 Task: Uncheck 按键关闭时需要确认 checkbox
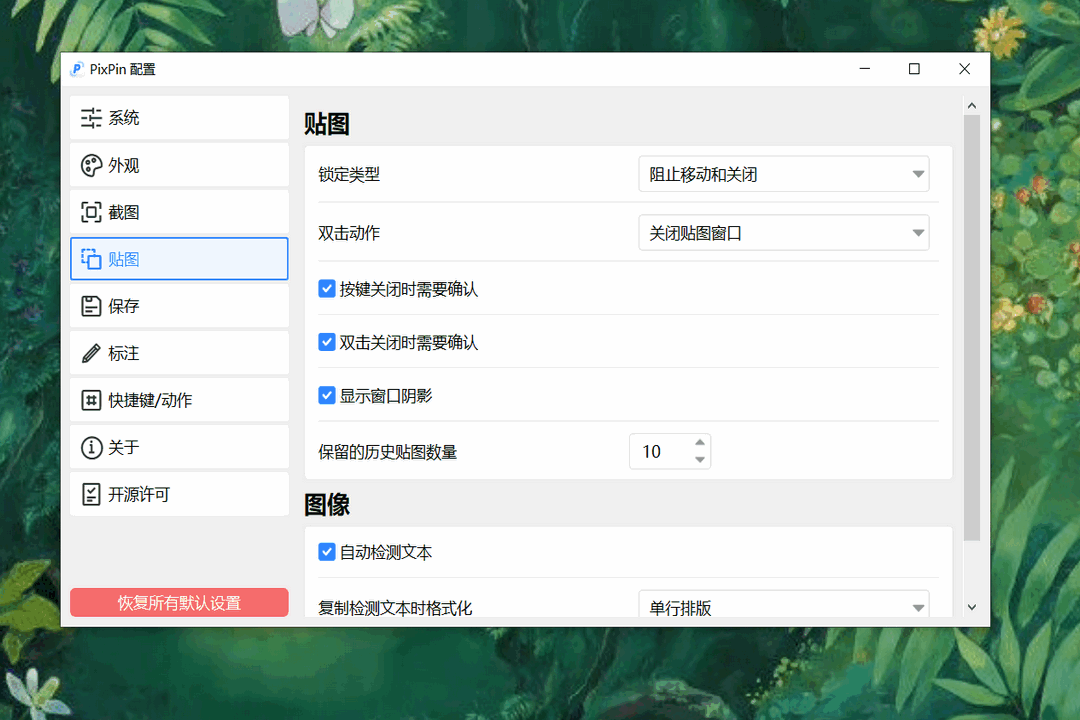[327, 289]
